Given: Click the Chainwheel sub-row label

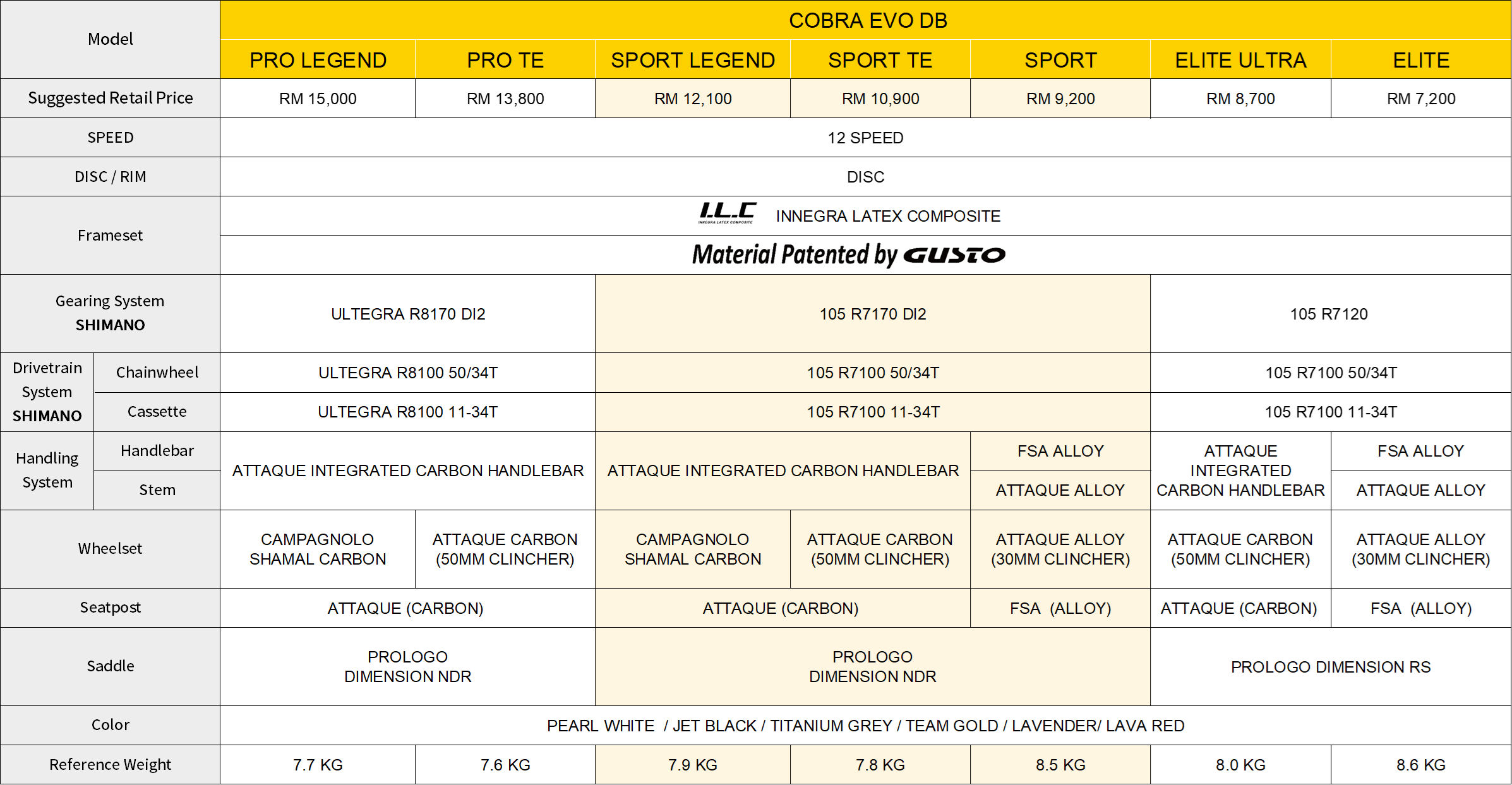Looking at the screenshot, I should click(157, 373).
